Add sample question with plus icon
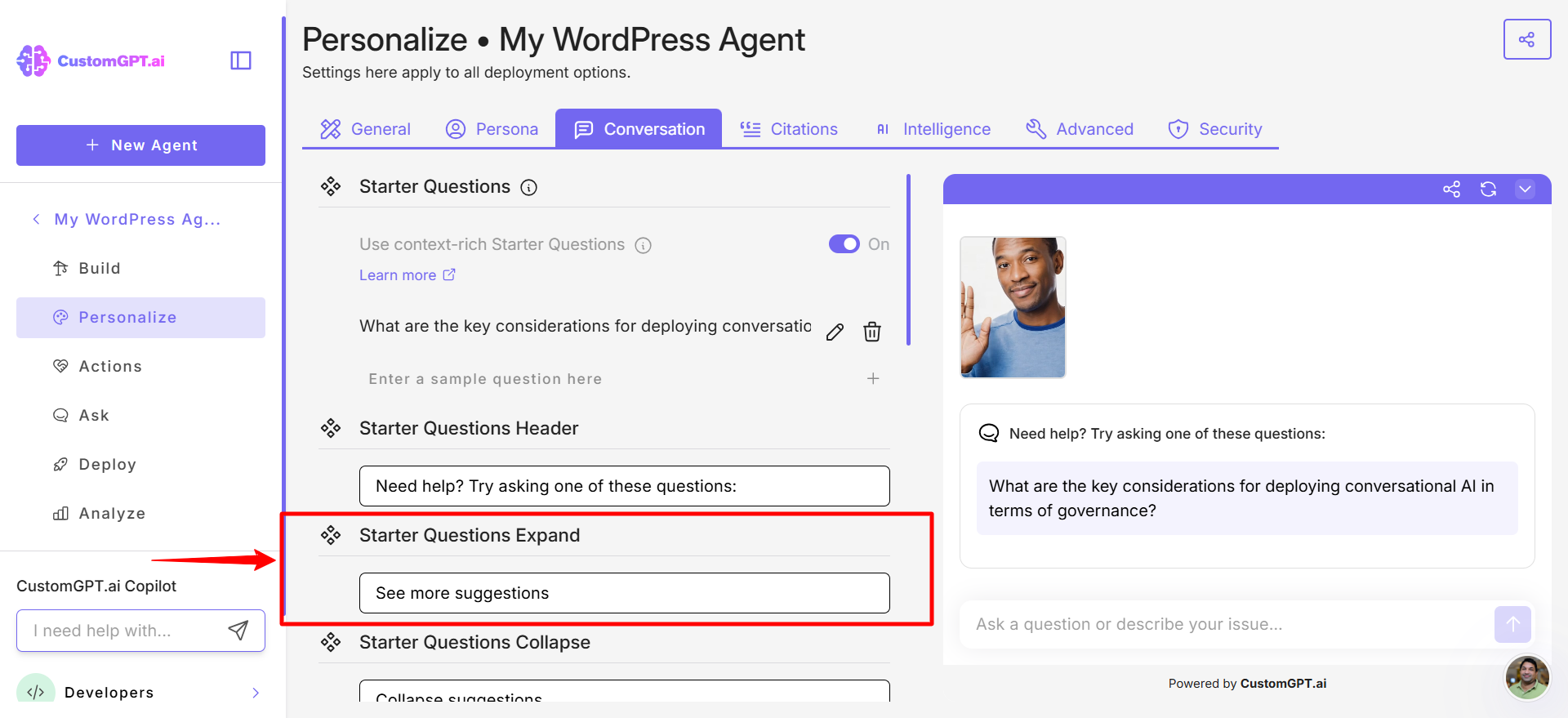This screenshot has width=1568, height=718. (873, 378)
